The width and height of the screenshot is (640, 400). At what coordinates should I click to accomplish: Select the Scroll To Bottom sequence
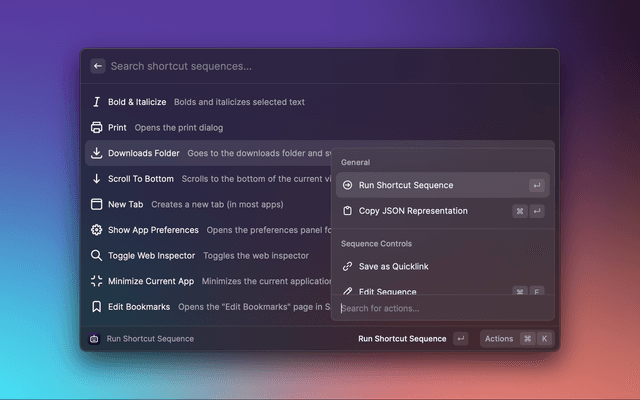click(x=208, y=179)
